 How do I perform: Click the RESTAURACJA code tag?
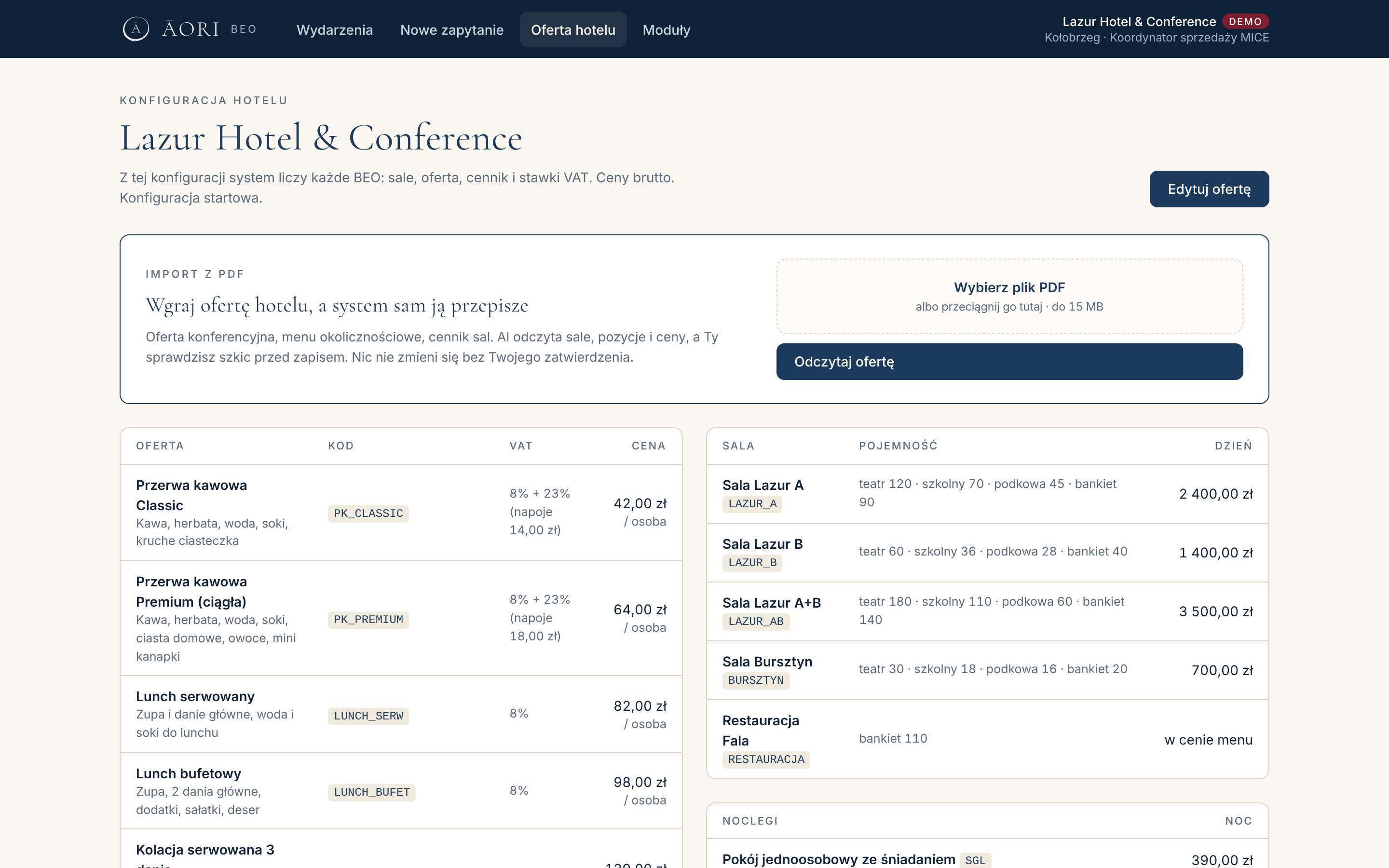(x=766, y=759)
